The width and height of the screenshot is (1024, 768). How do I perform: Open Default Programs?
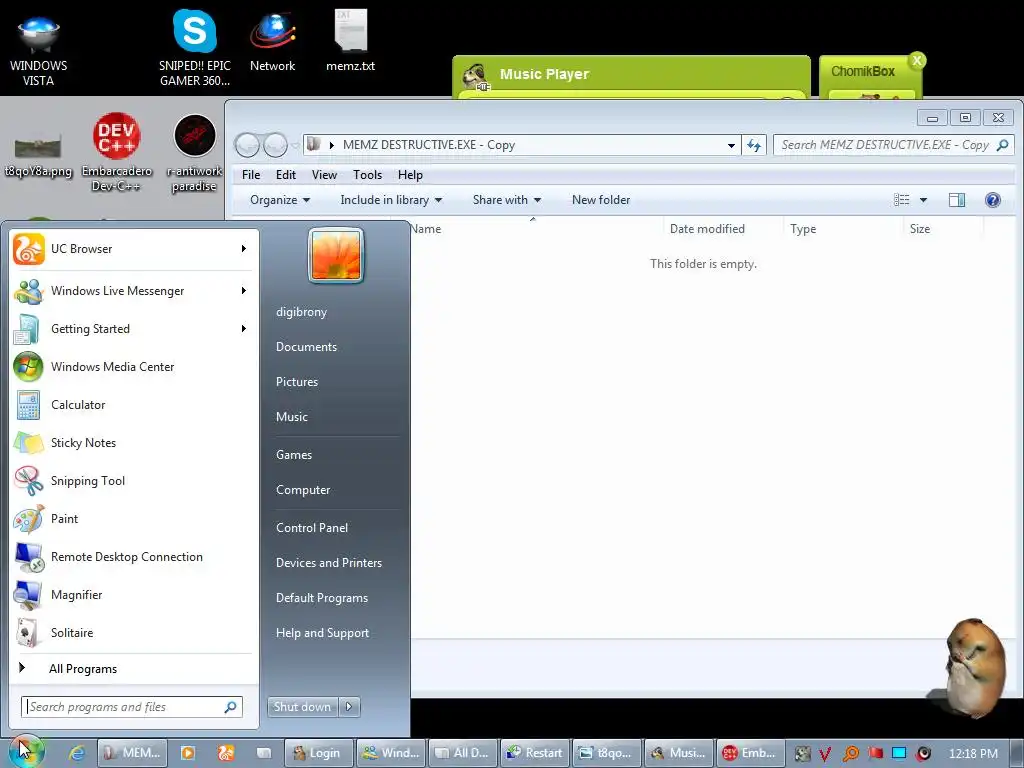click(322, 598)
